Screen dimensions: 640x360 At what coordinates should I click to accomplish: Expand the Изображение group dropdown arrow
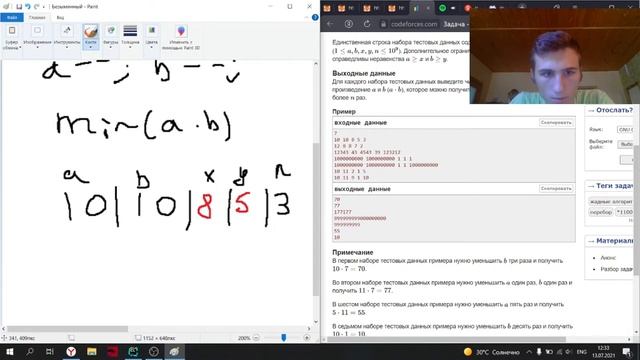tap(37, 47)
